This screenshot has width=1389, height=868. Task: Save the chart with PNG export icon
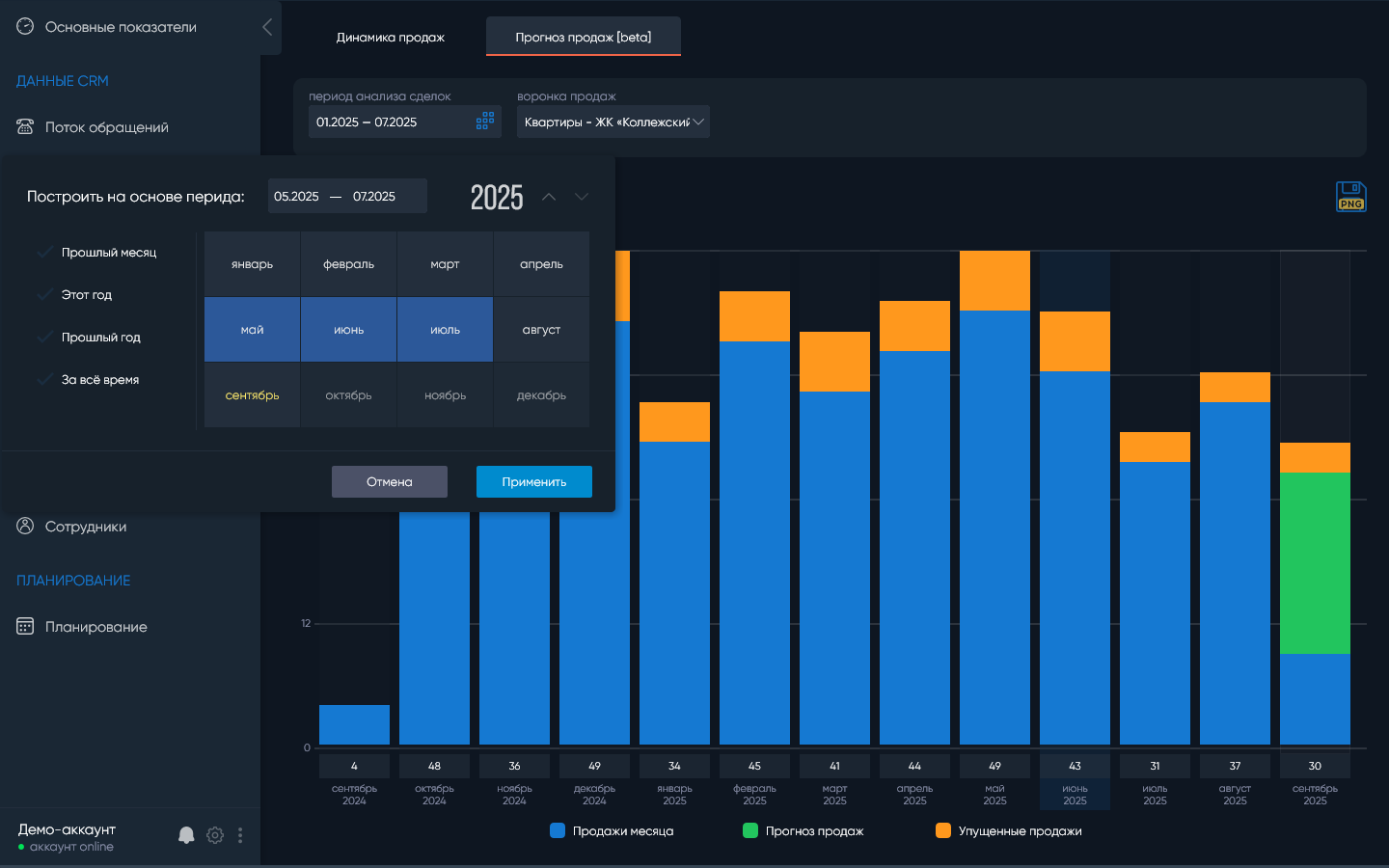(x=1350, y=196)
